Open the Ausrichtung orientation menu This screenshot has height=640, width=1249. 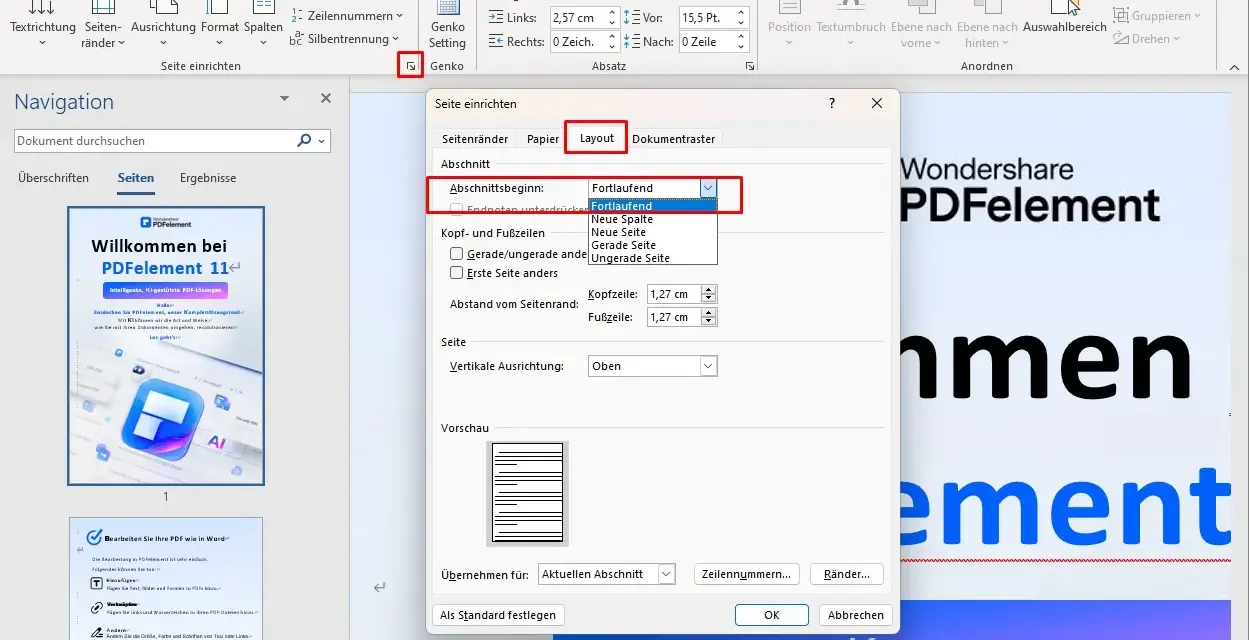pyautogui.click(x=163, y=22)
